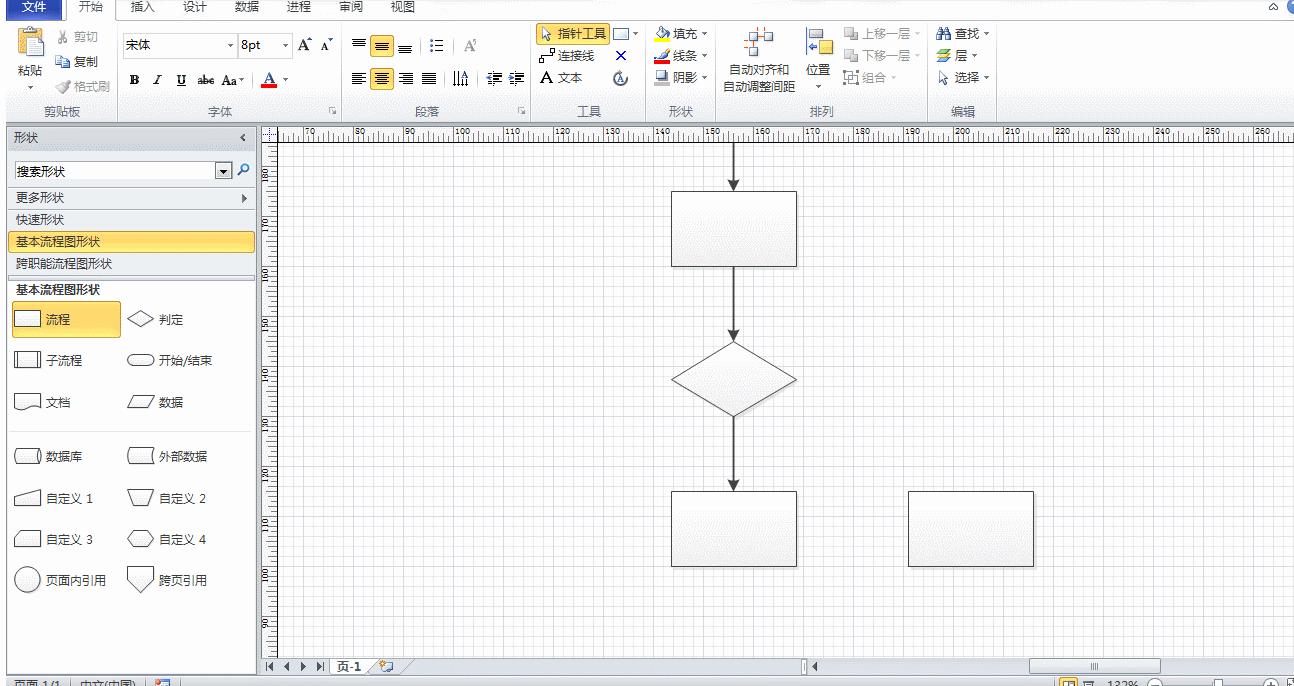Open the 文件 file tab
Image resolution: width=1294 pixels, height=686 pixels.
pos(34,7)
